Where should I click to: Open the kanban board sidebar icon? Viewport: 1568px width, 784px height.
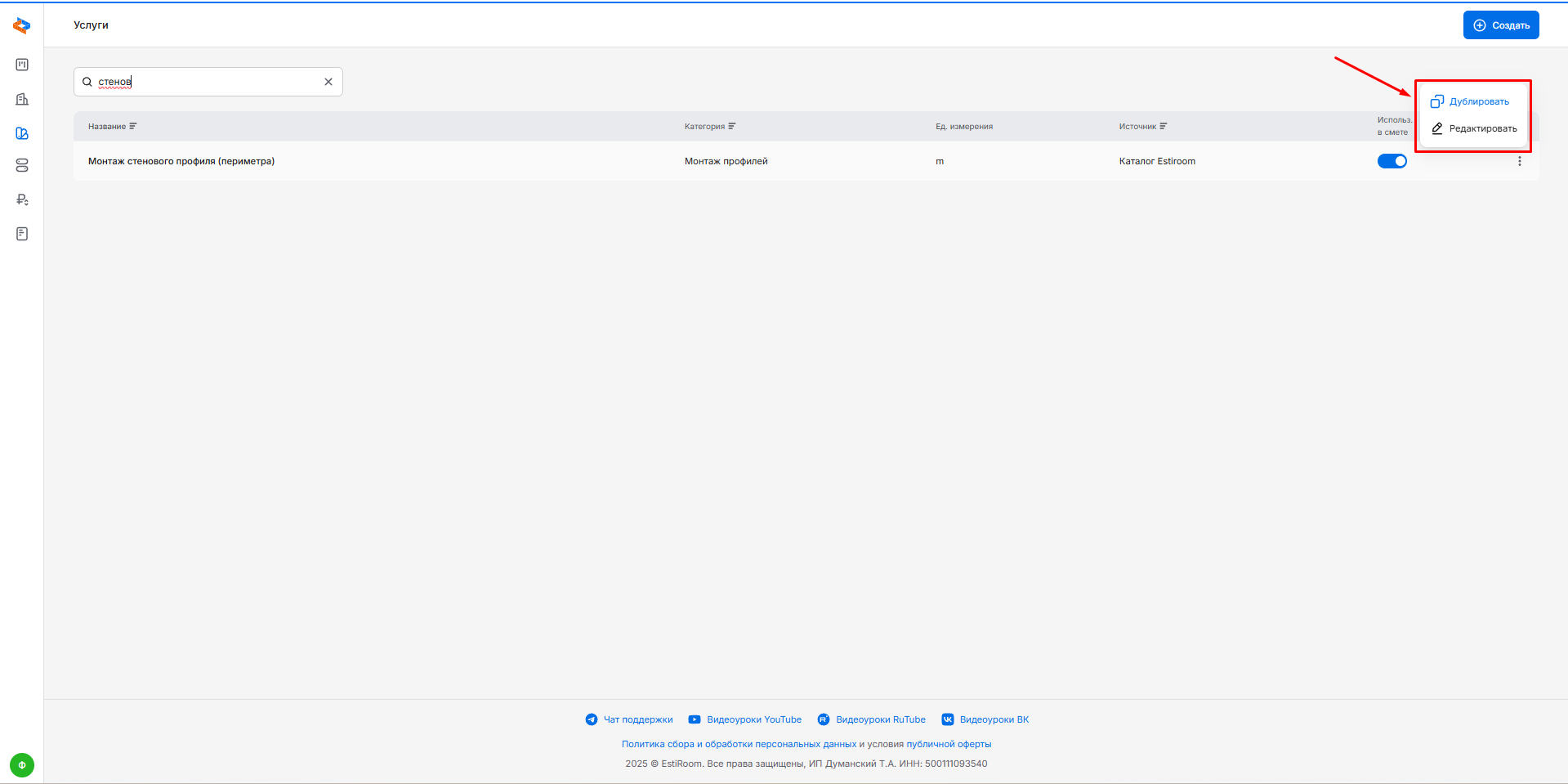click(x=22, y=65)
